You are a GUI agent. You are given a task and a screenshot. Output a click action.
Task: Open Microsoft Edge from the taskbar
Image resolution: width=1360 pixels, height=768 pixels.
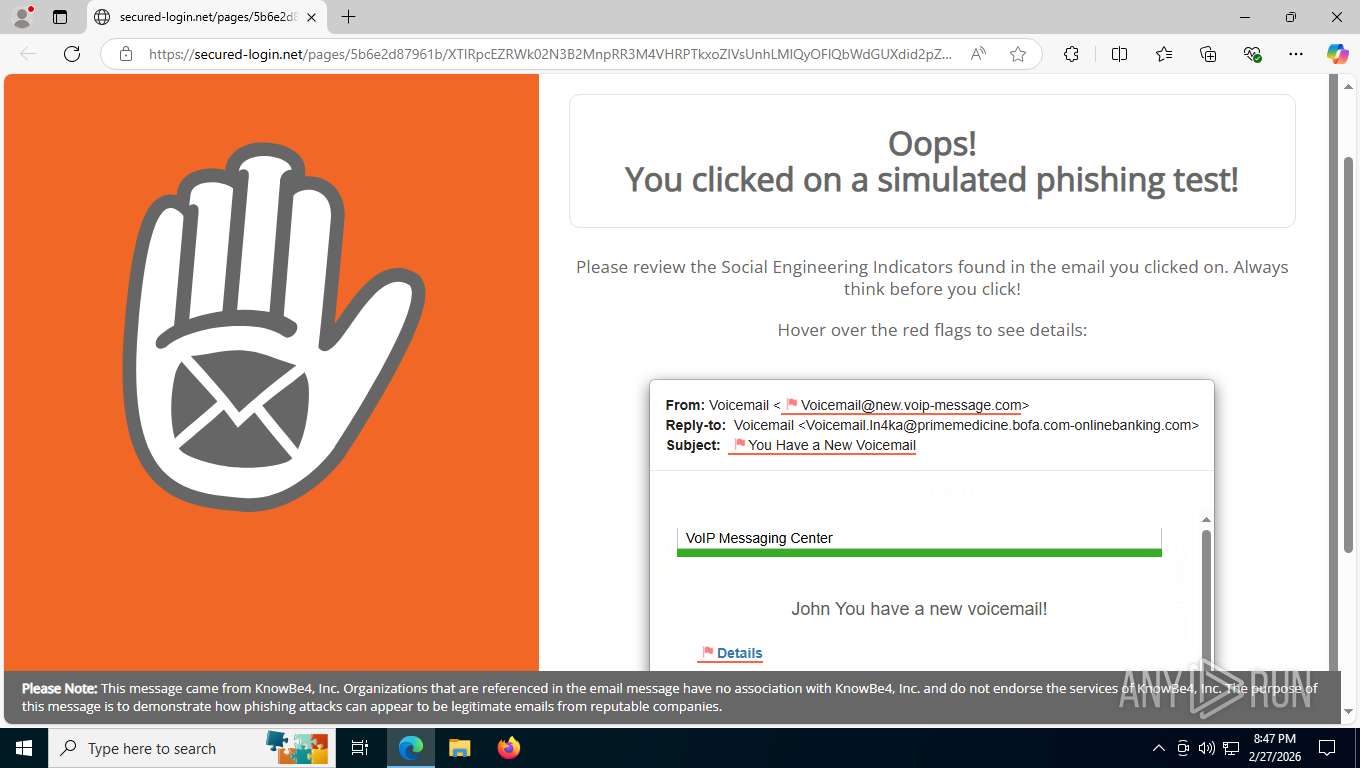point(411,748)
